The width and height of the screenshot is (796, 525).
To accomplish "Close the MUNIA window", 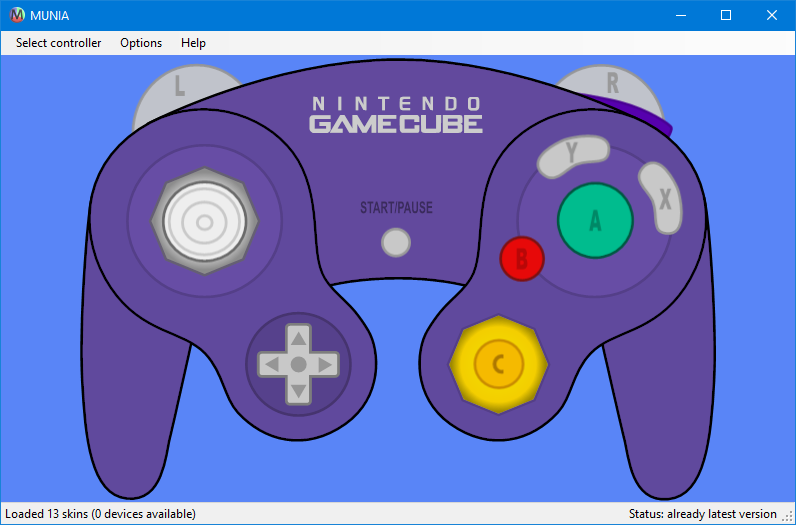I will click(x=772, y=15).
